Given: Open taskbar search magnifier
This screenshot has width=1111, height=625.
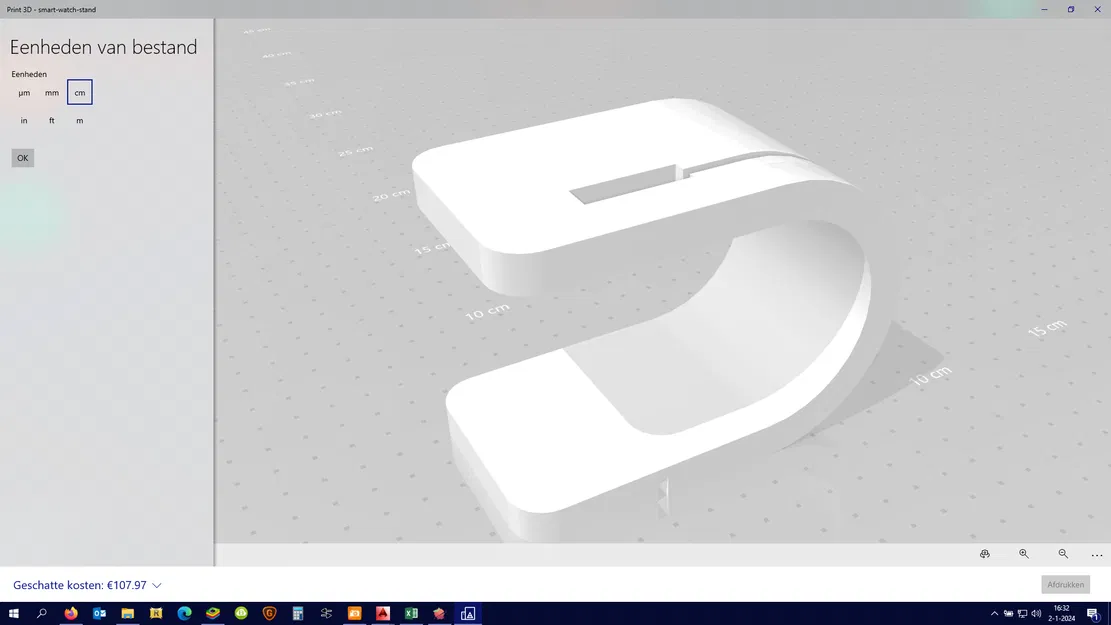Looking at the screenshot, I should 42,614.
